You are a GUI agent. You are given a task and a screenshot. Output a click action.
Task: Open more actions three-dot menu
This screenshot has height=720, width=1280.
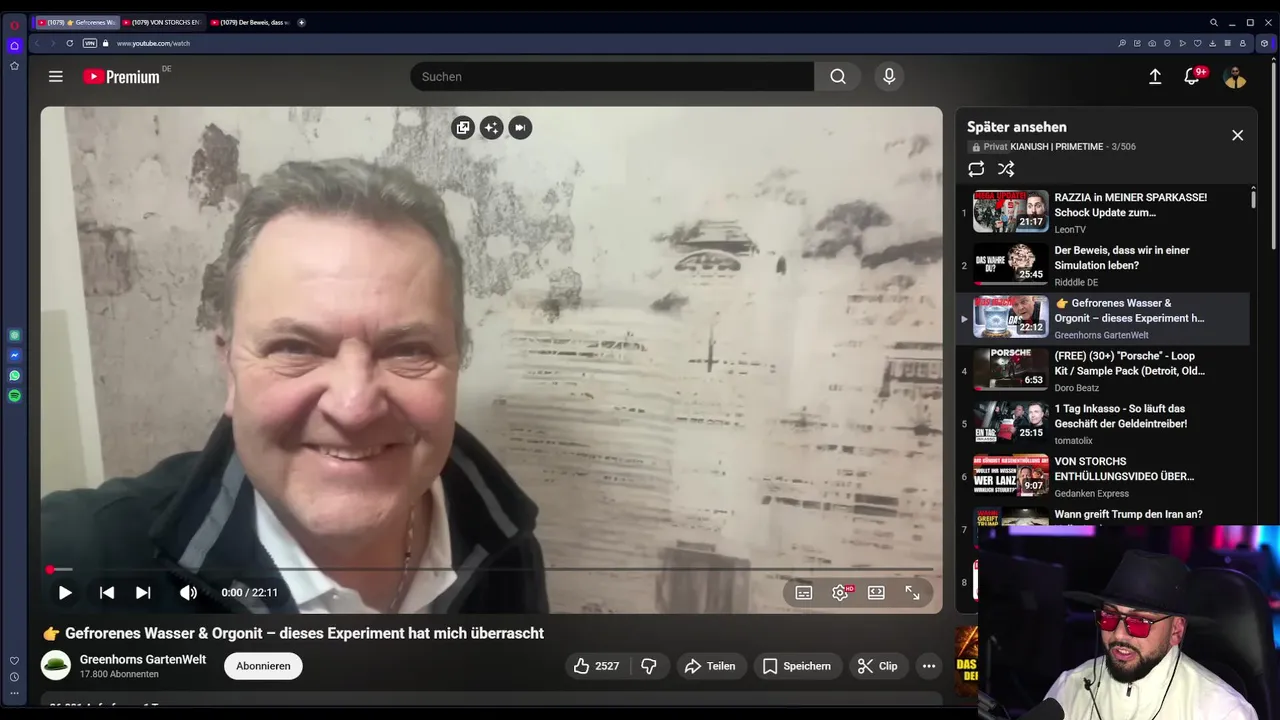(929, 666)
